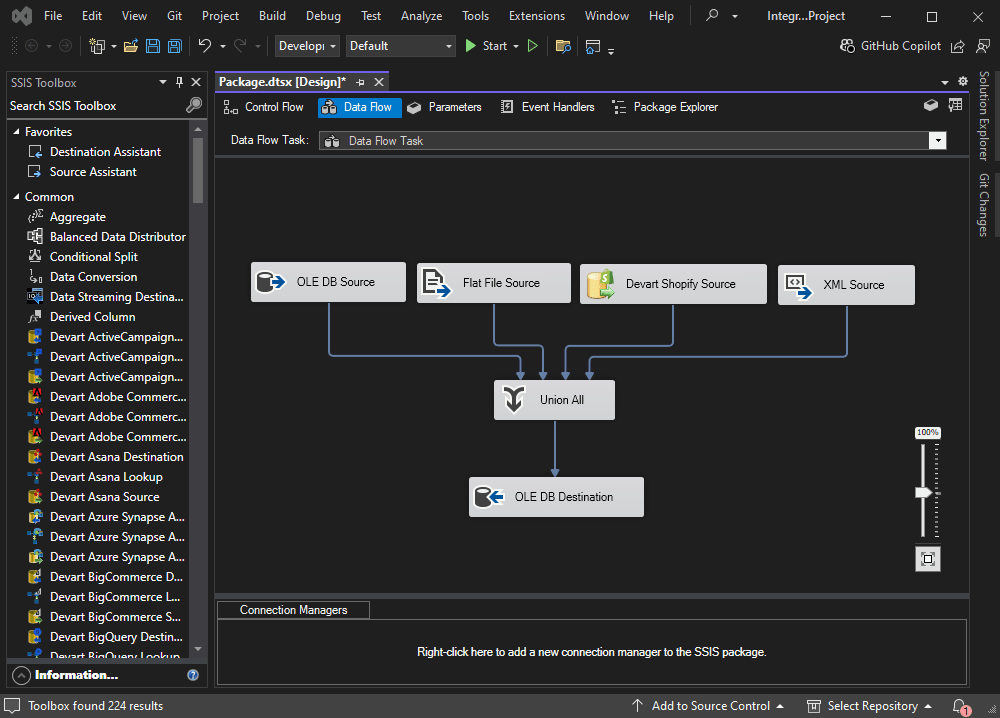Open GitHub Copilot

tap(890, 46)
